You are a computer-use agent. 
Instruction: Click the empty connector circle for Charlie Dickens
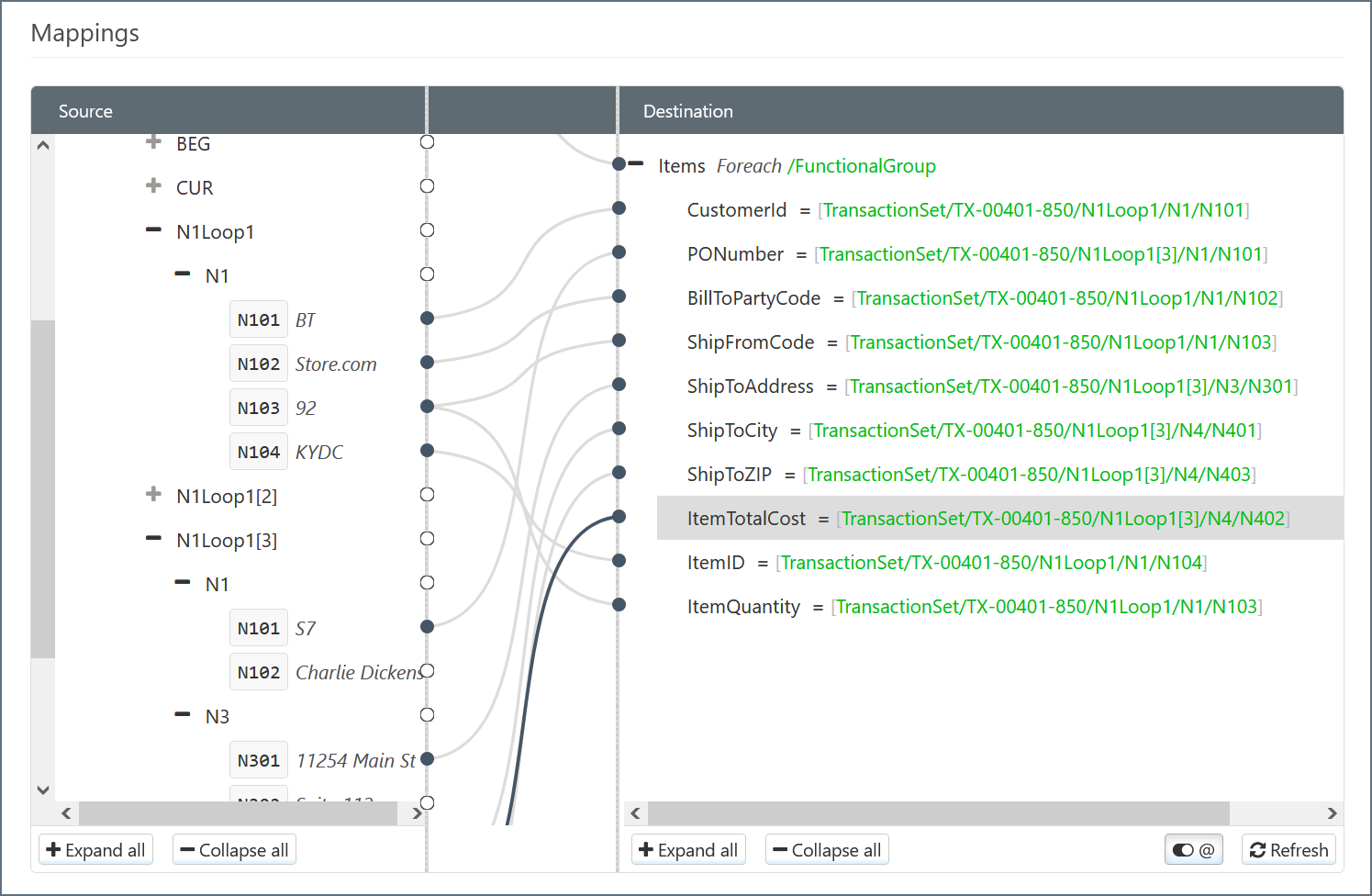coord(427,671)
